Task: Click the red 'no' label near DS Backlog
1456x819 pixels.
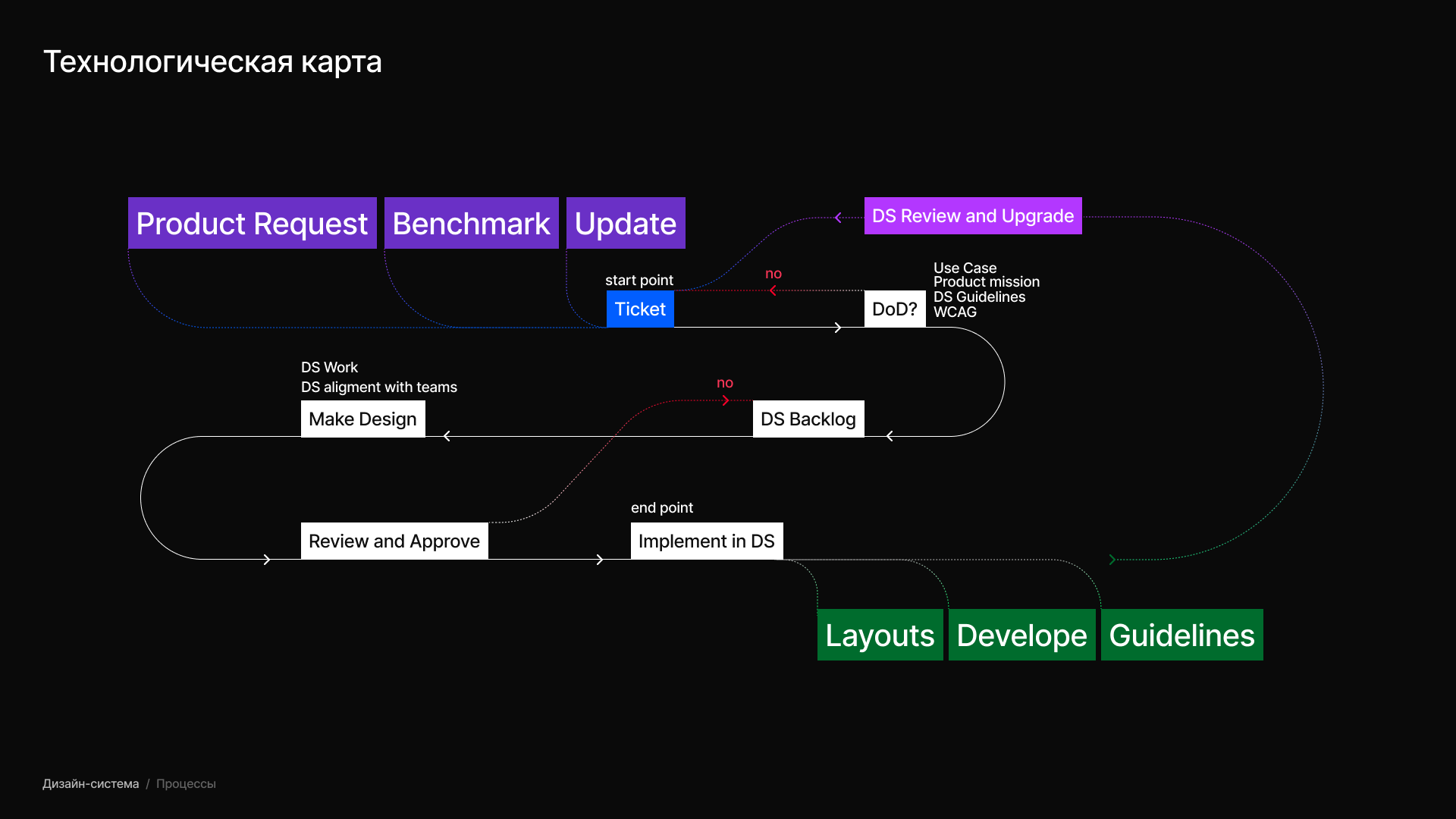Action: pos(725,383)
